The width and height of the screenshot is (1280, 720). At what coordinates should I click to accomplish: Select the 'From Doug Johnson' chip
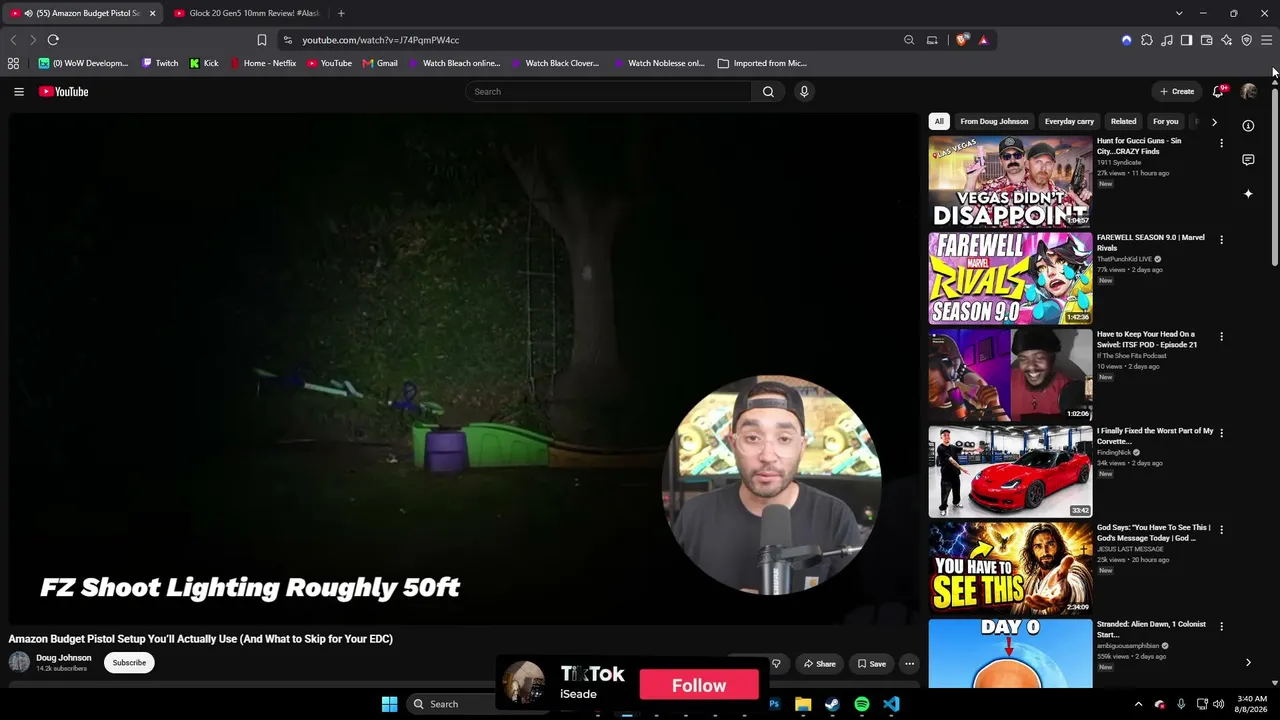coord(994,121)
